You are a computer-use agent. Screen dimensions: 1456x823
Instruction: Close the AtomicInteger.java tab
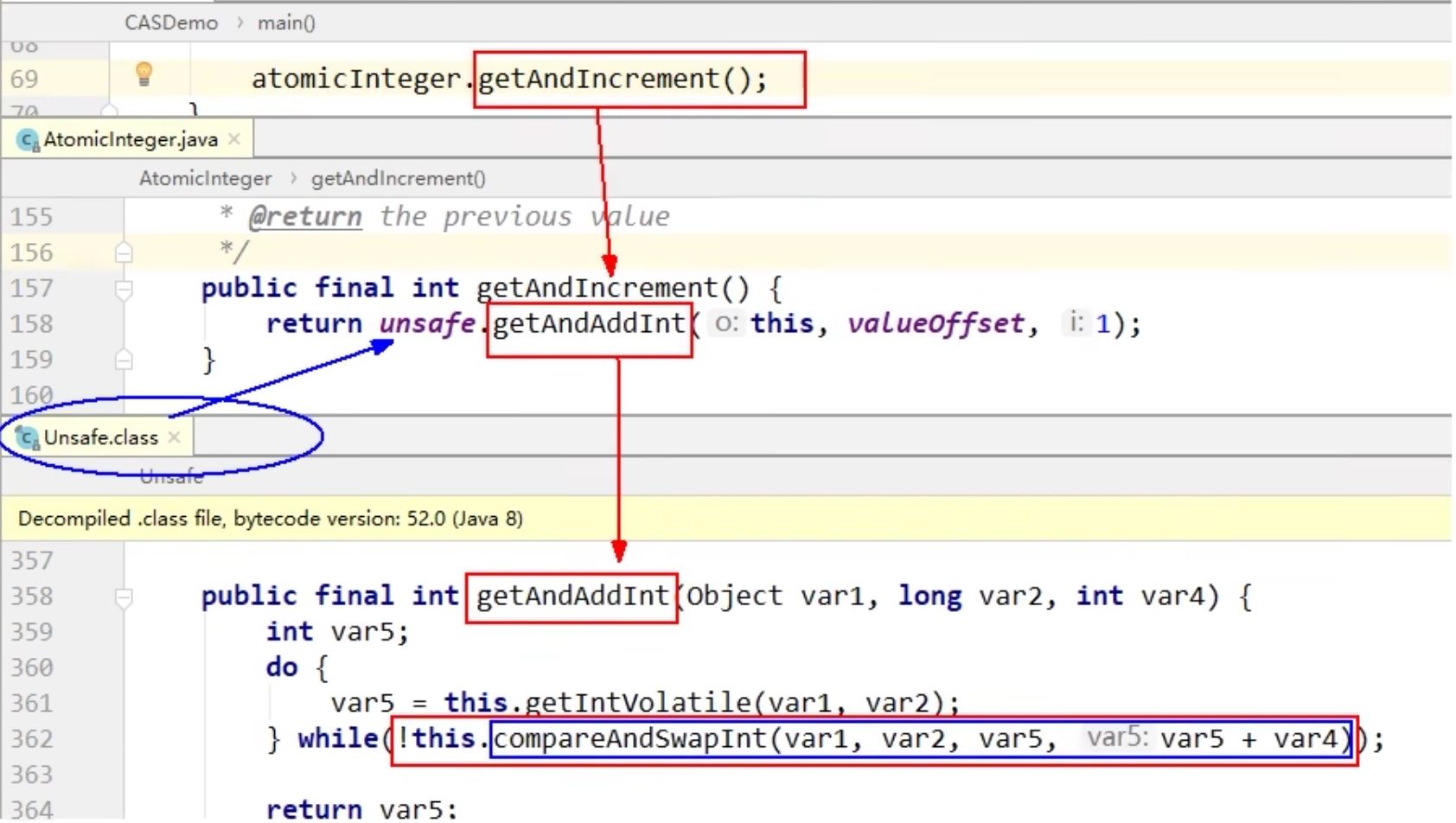point(234,139)
